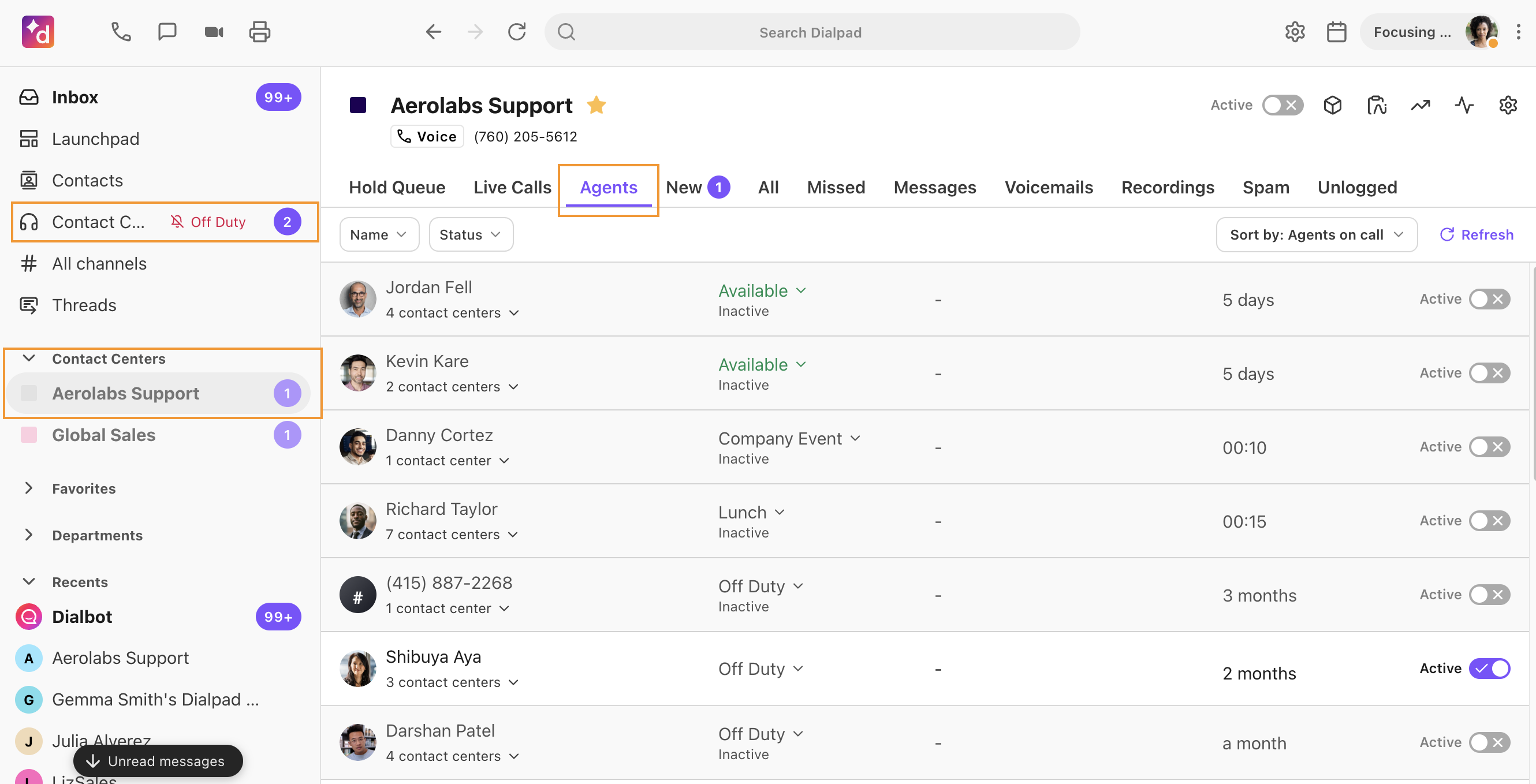Open the AI coaching playbook icon
1536x784 pixels.
(1376, 105)
